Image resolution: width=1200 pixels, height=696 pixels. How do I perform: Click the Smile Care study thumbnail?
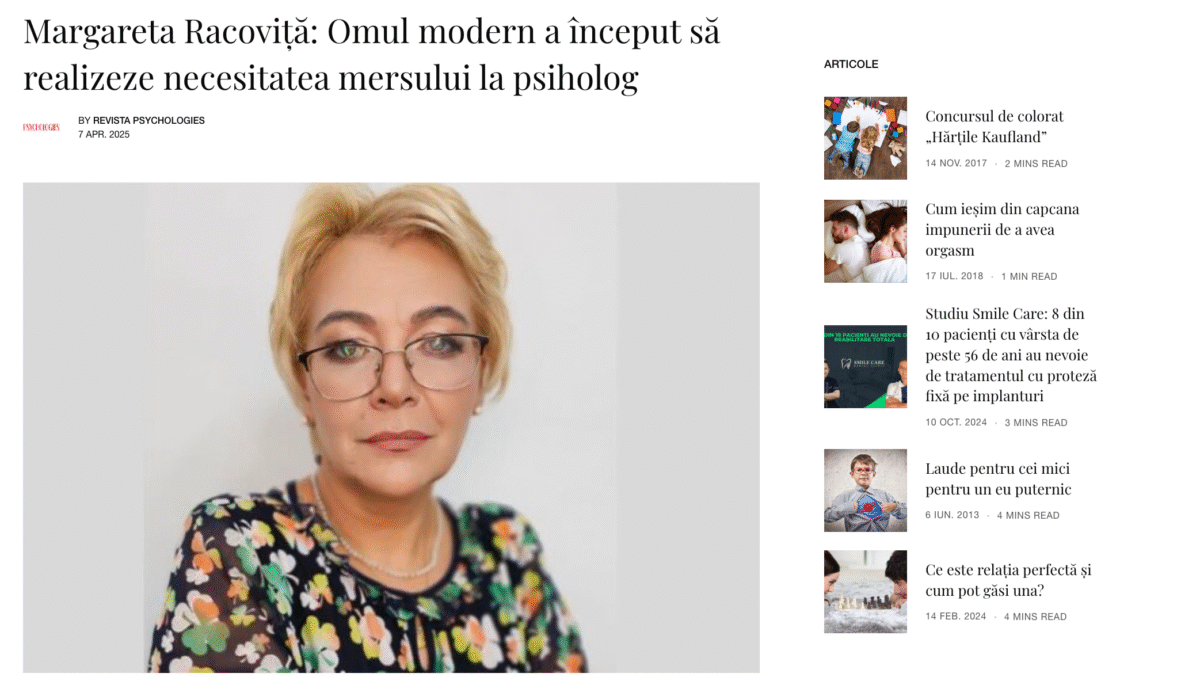865,366
